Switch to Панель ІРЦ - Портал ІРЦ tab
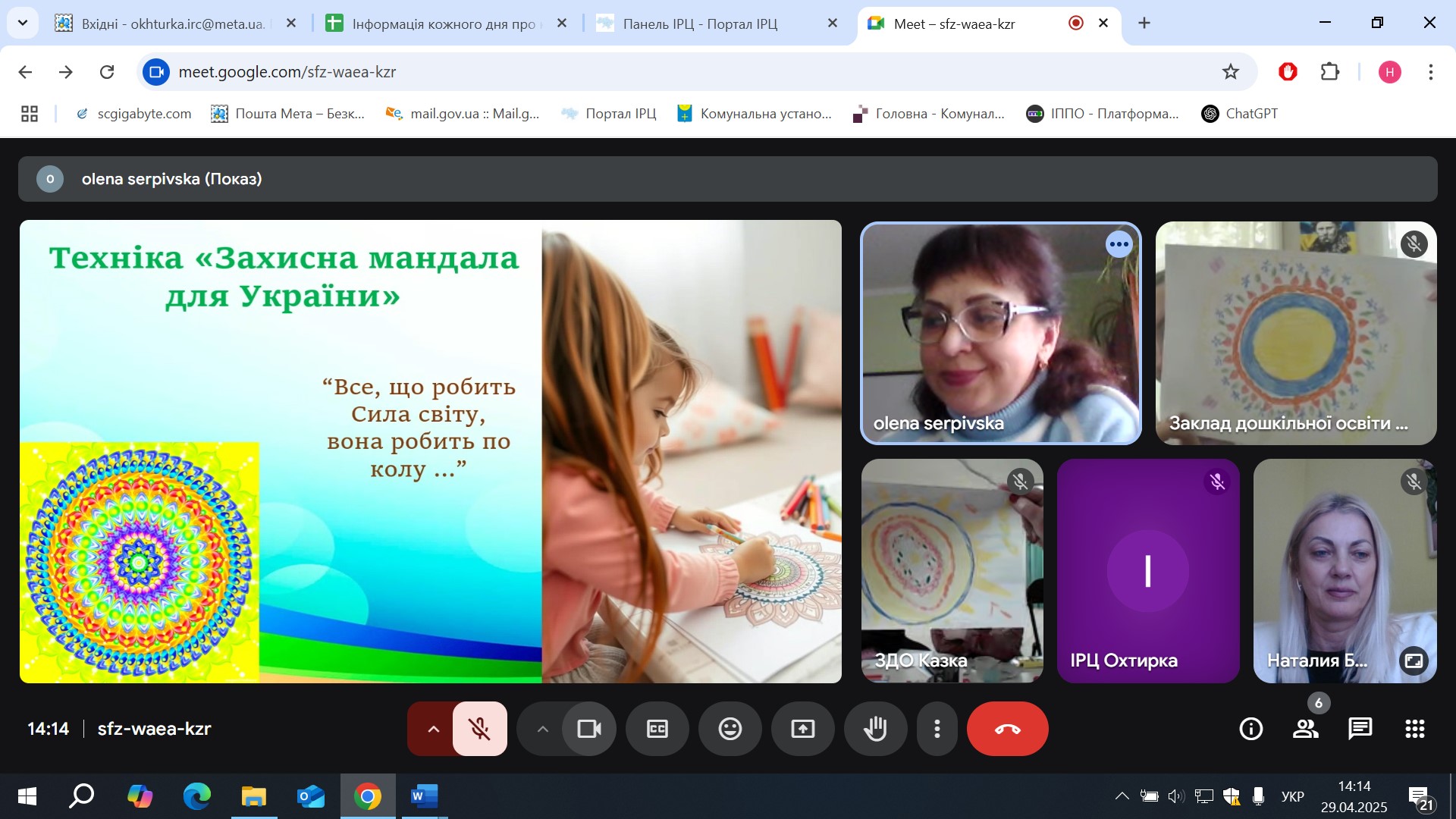This screenshot has height=819, width=1456. [699, 24]
